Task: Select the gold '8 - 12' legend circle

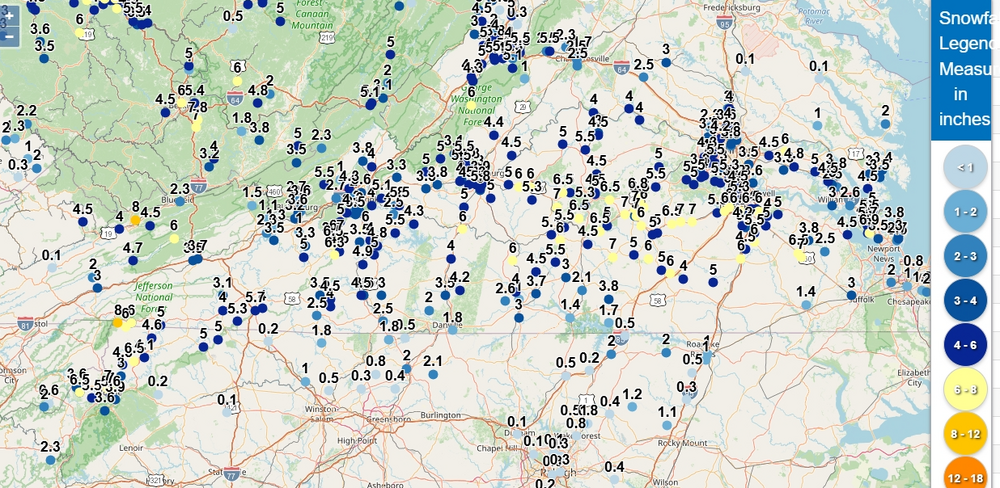Action: point(964,433)
